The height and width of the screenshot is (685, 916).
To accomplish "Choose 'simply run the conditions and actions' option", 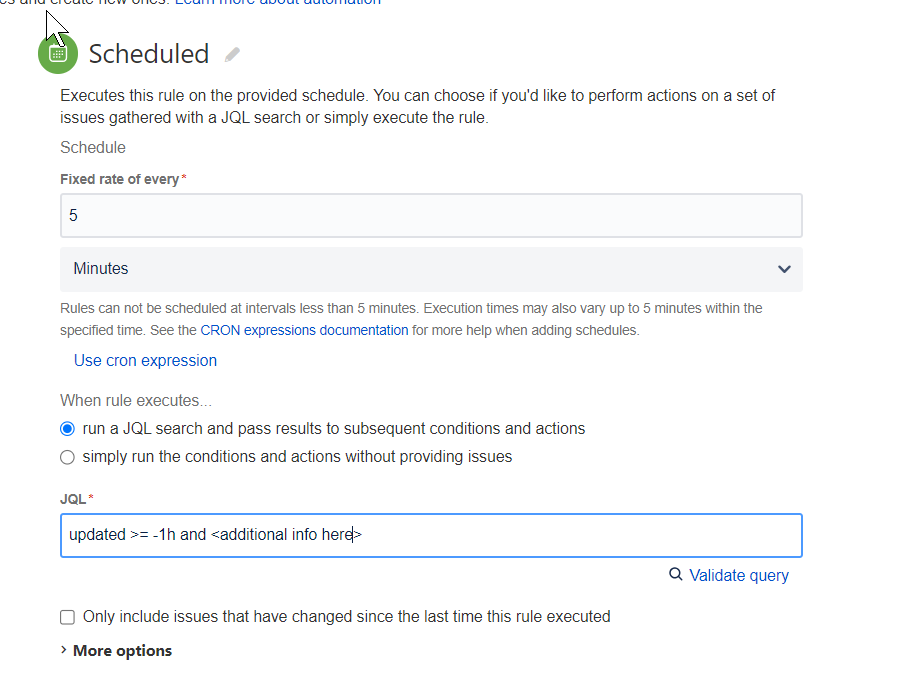I will (x=67, y=457).
